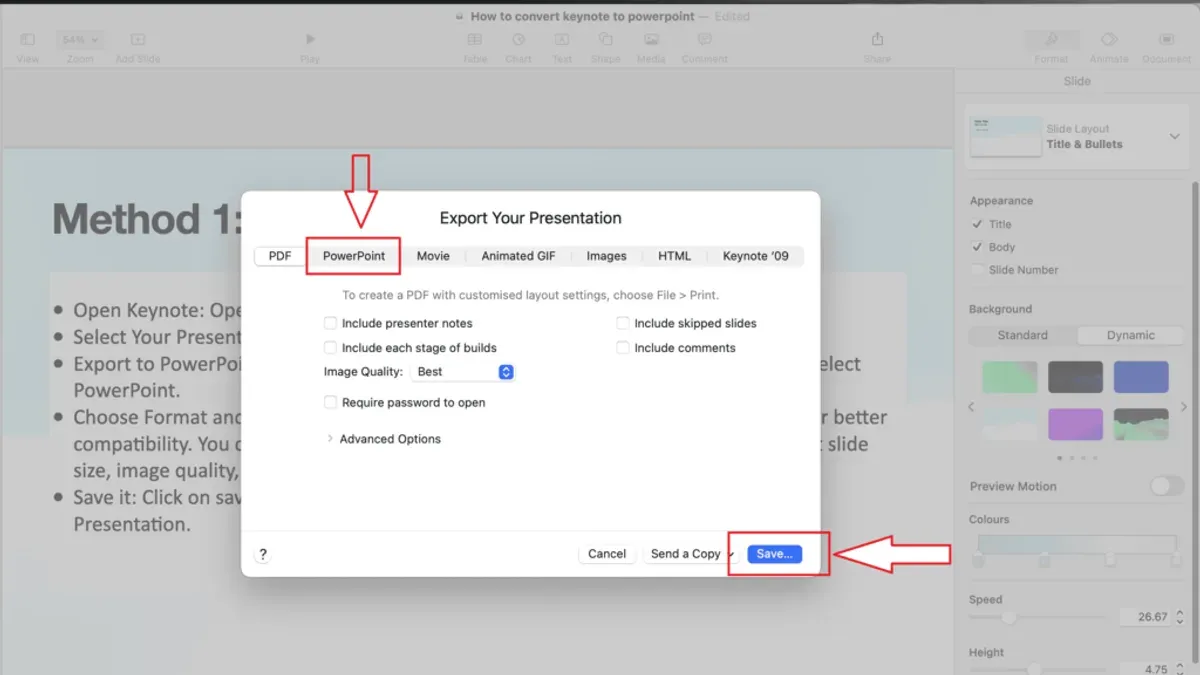Image resolution: width=1200 pixels, height=675 pixels.
Task: Enable Include presenter notes checkbox
Action: 330,323
